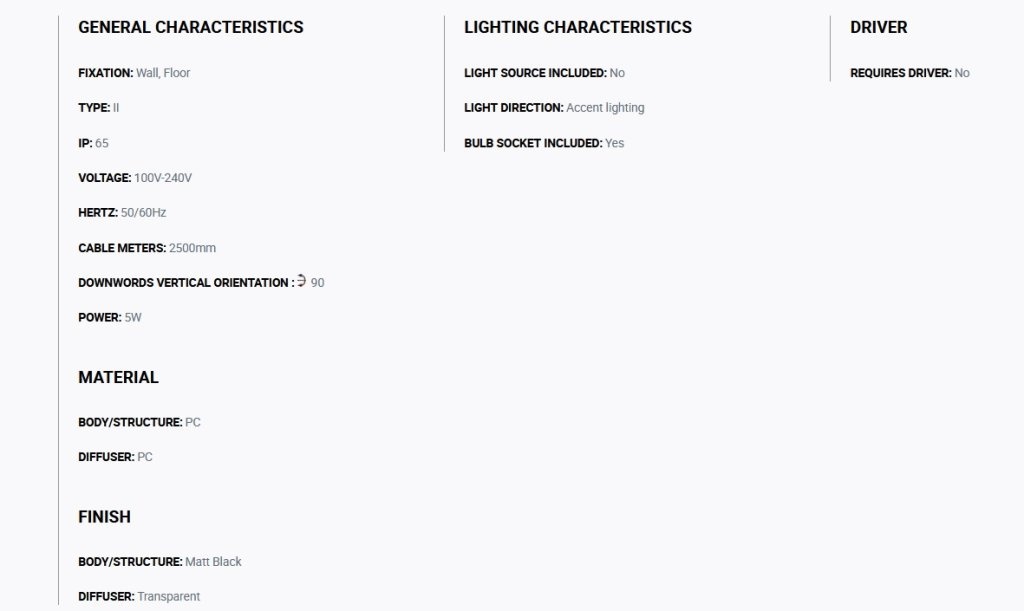
Task: Click the Material section heading
Action: point(118,377)
